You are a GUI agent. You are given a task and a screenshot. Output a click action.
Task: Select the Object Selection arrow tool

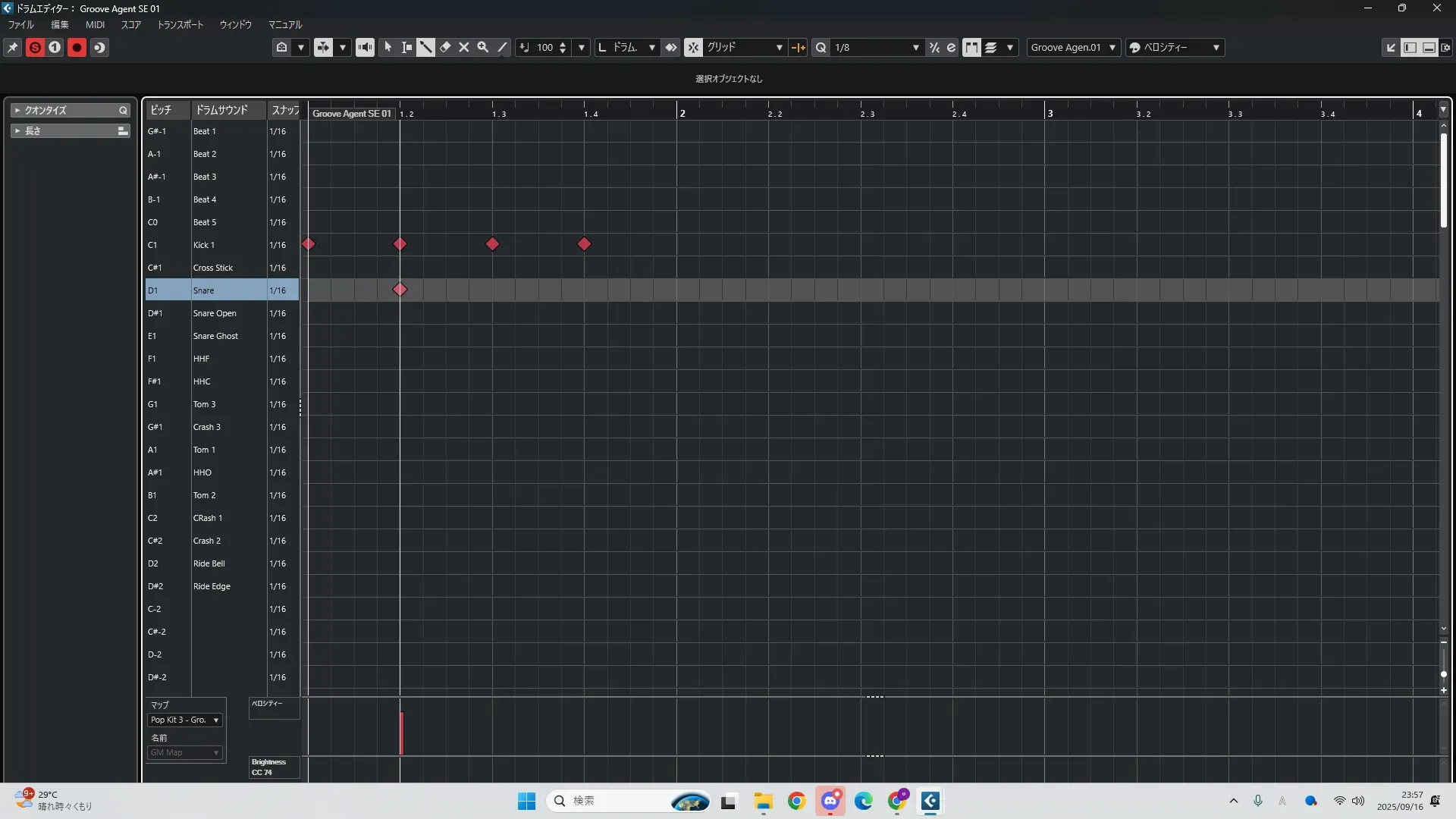pos(388,47)
